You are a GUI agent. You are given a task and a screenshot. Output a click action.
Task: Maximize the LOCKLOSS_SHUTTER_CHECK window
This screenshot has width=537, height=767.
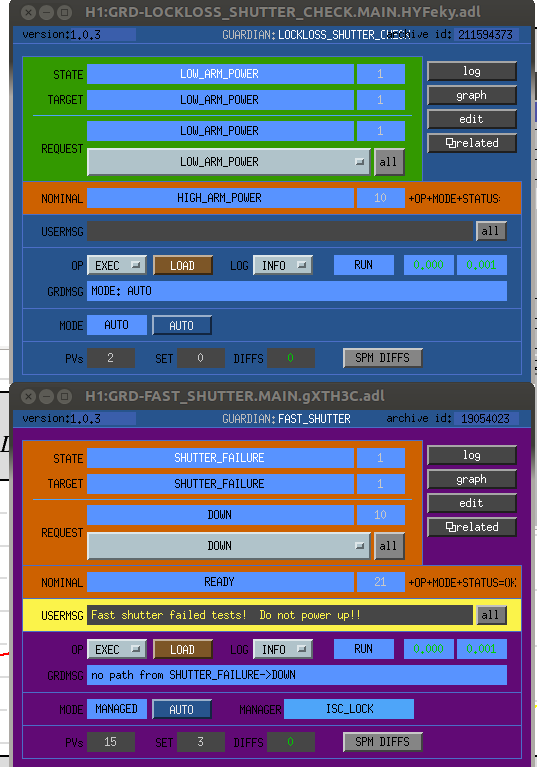tap(64, 12)
